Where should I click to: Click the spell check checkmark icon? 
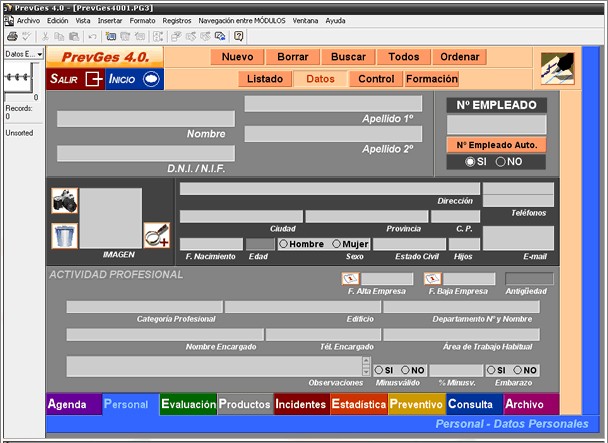coord(26,36)
